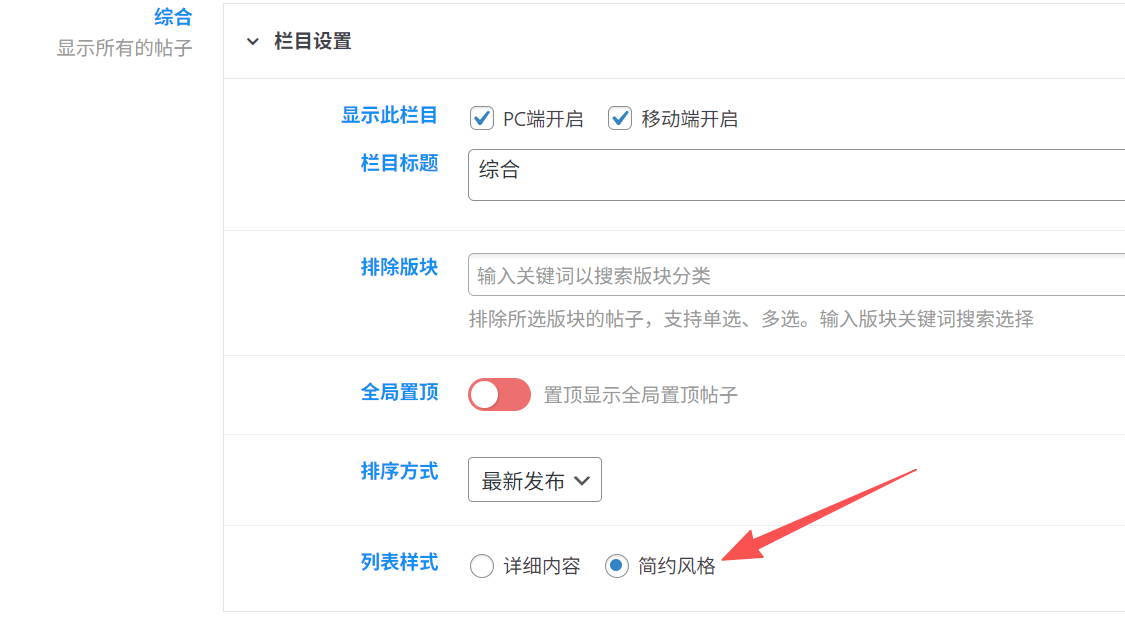1125x618 pixels.
Task: Click the 栏目设置 section header title
Action: [312, 42]
